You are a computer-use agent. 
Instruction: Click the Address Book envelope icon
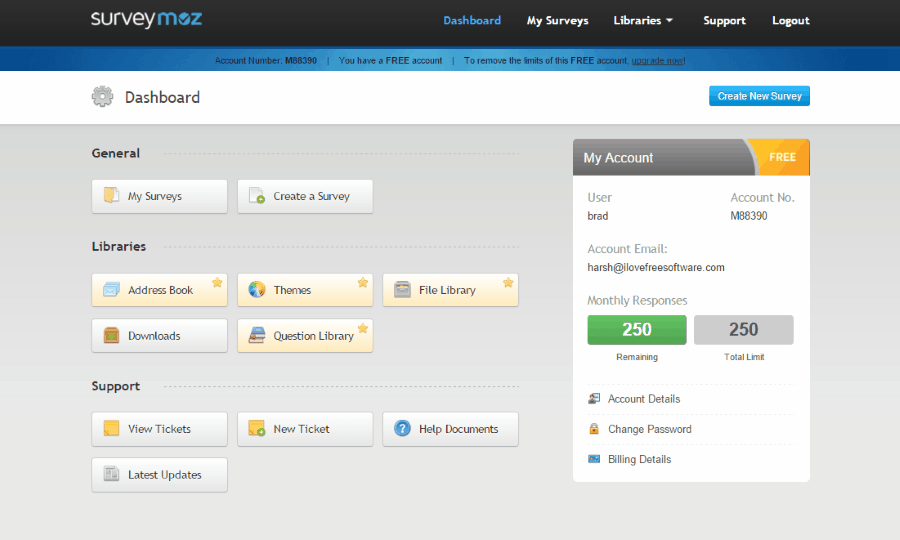click(111, 289)
